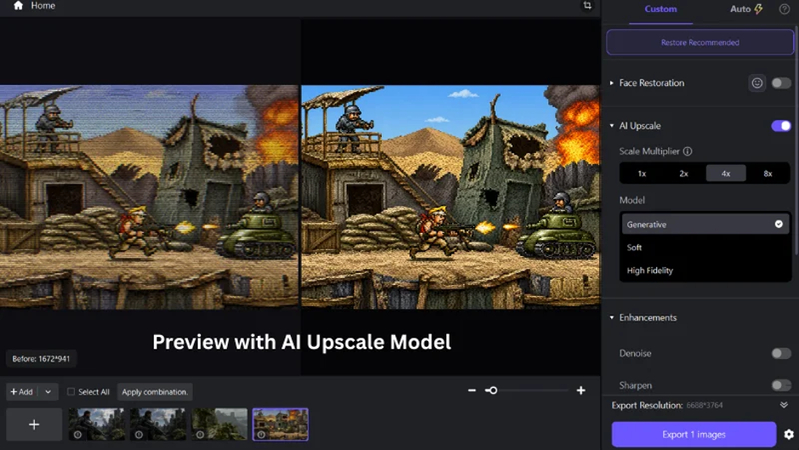Click the checkmark icon on the Generative model
The height and width of the screenshot is (450, 799).
pos(779,224)
